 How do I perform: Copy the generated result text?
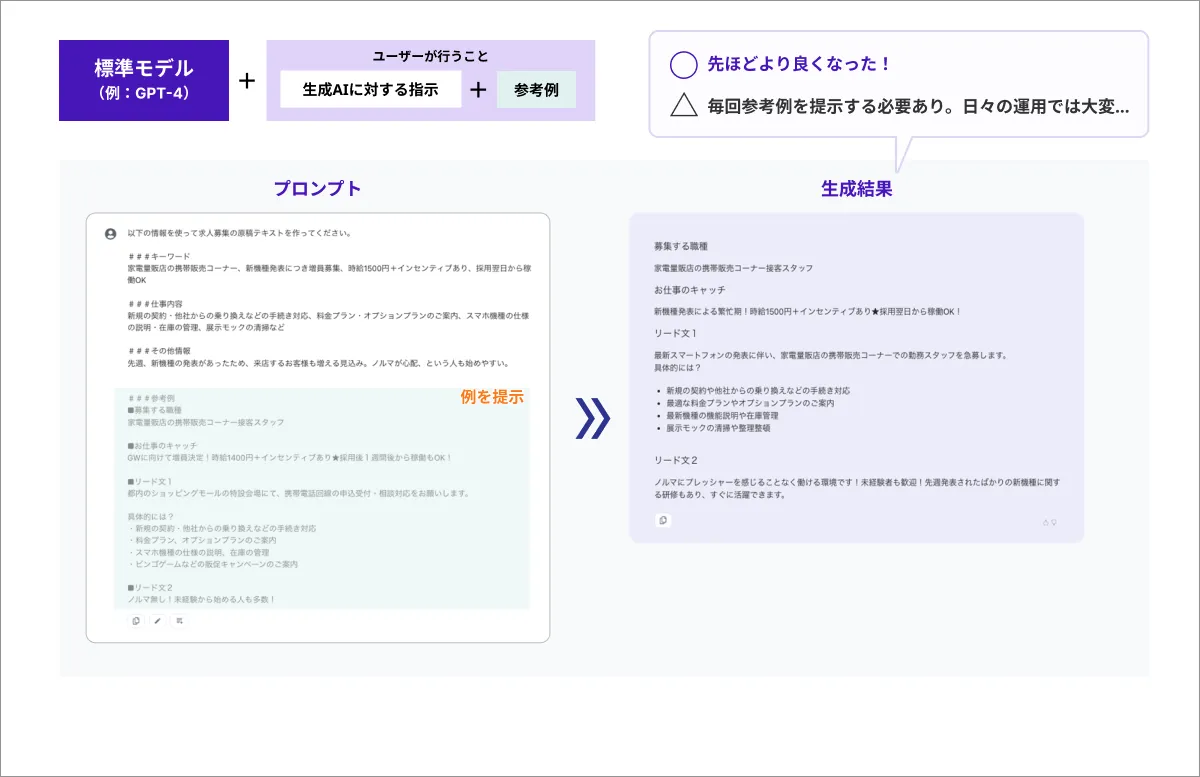(663, 520)
